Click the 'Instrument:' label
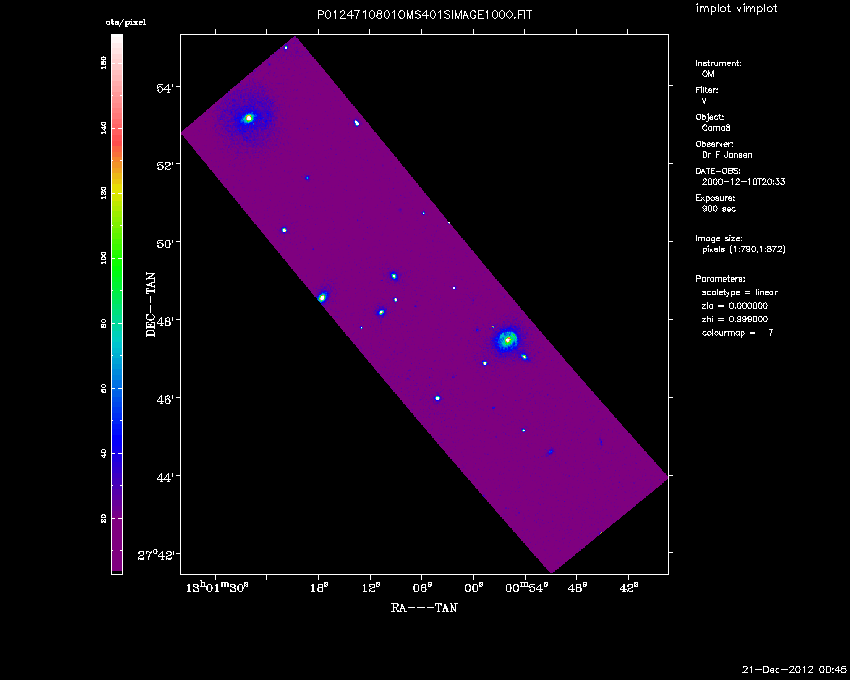 pos(718,63)
